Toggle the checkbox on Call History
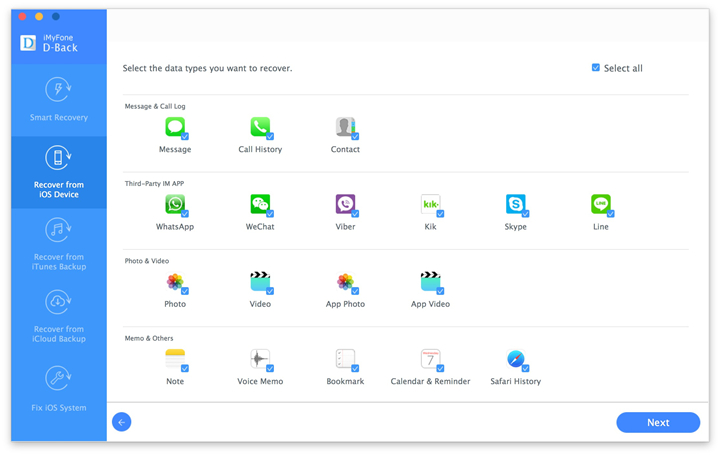 270,136
